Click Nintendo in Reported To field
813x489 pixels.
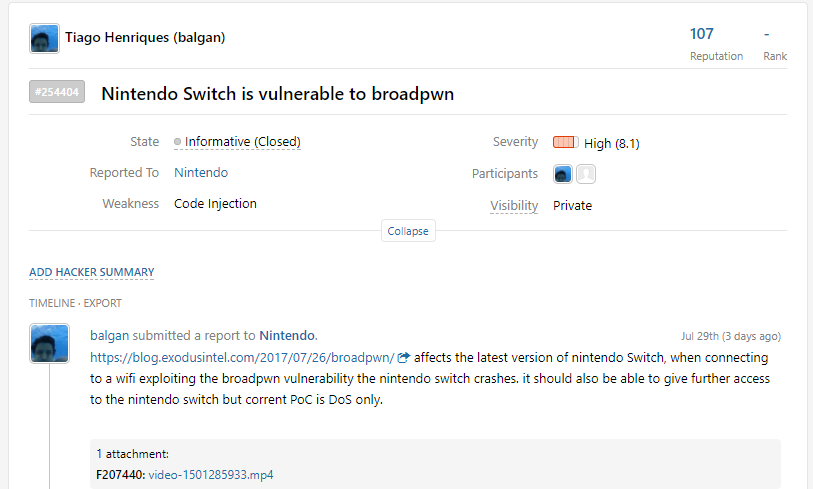pos(201,173)
